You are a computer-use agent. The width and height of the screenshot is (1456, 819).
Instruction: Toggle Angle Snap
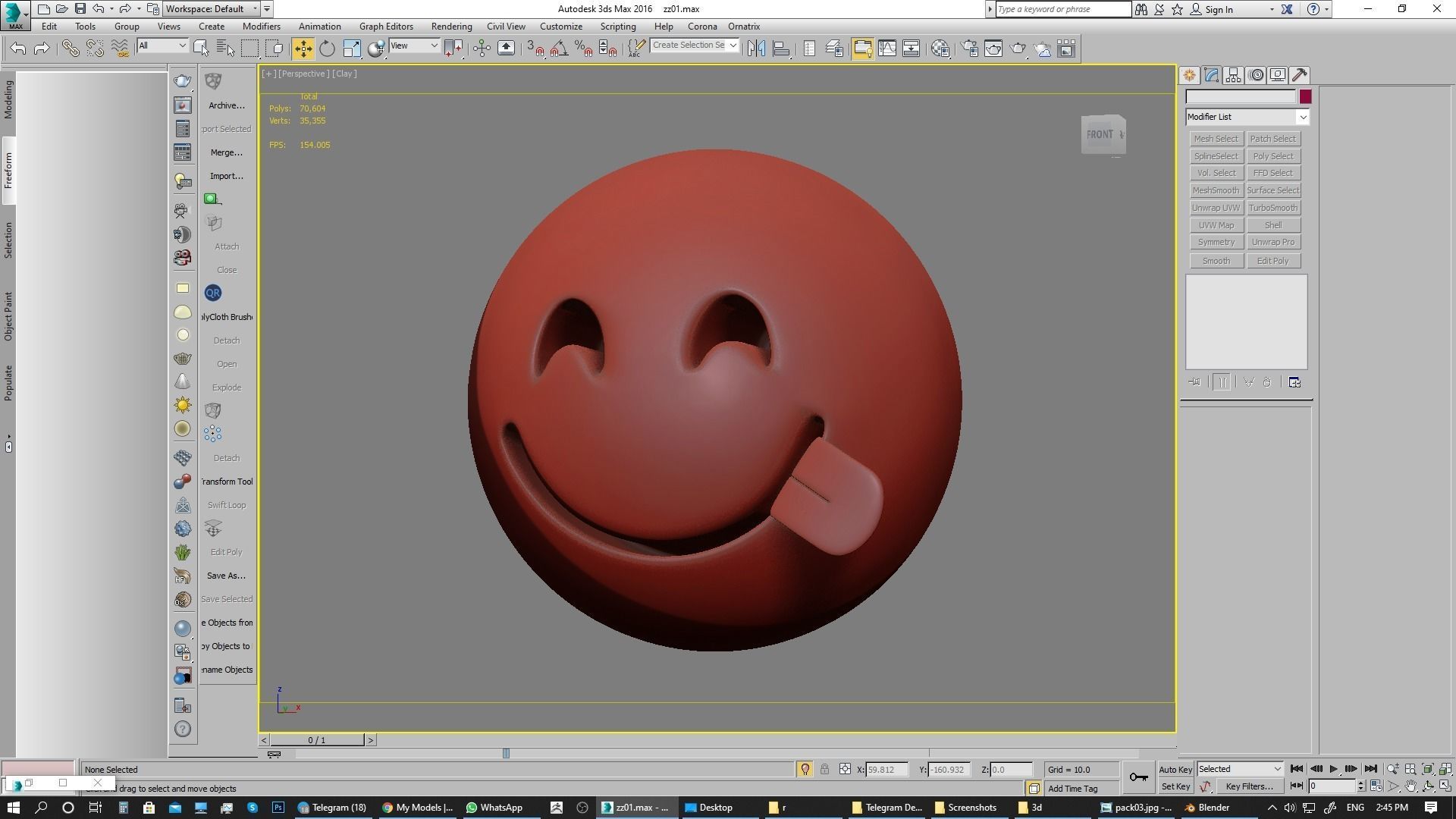tap(559, 49)
